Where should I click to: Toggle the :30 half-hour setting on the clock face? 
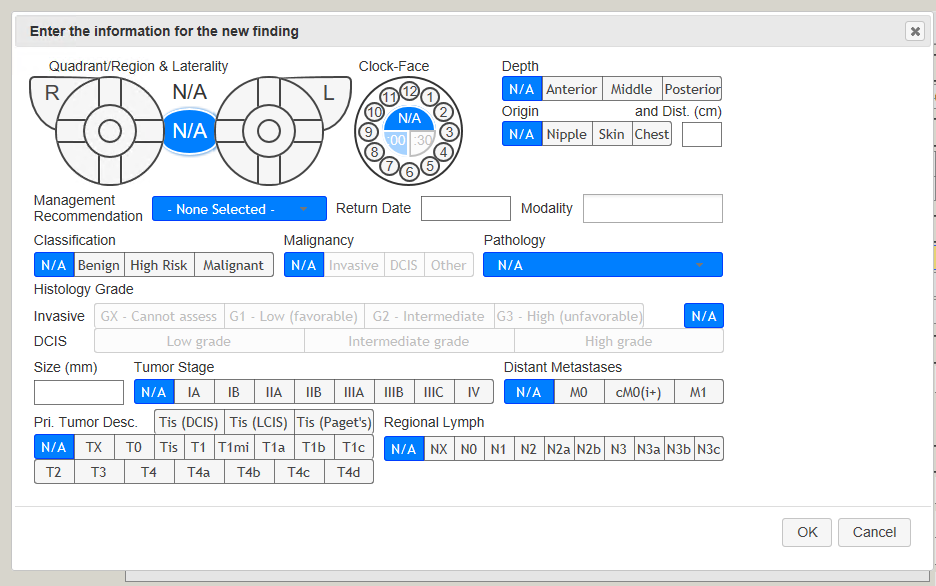point(422,141)
